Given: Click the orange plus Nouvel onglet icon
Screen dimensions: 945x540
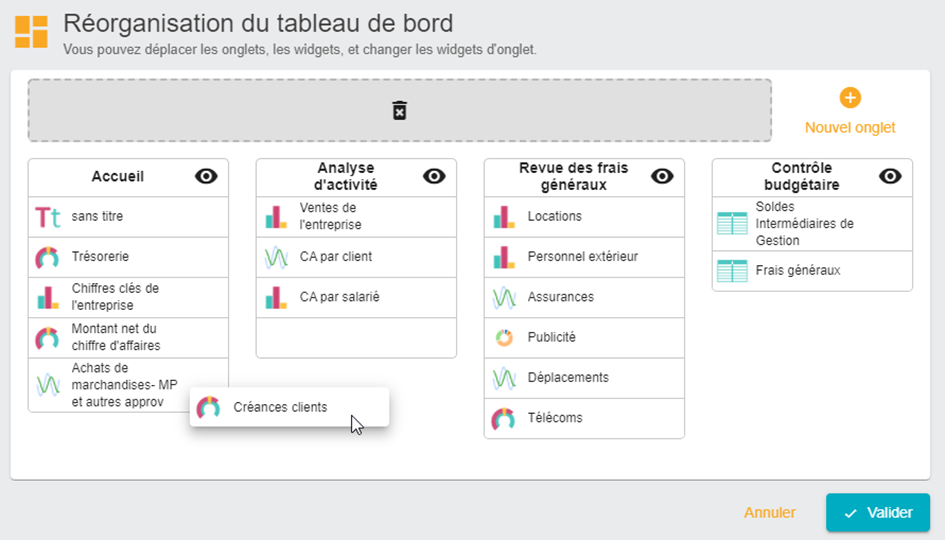Looking at the screenshot, I should click(x=850, y=98).
